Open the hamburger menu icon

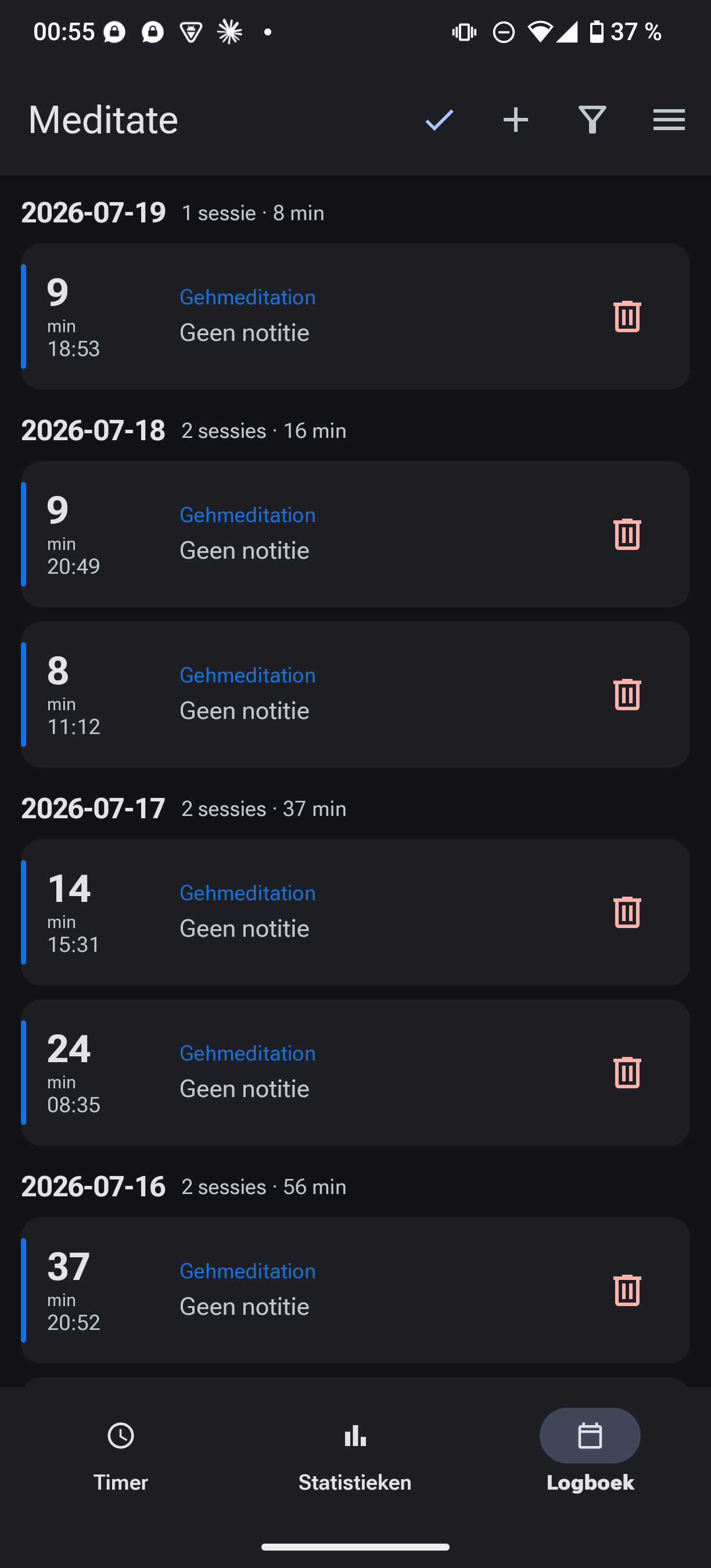click(669, 120)
